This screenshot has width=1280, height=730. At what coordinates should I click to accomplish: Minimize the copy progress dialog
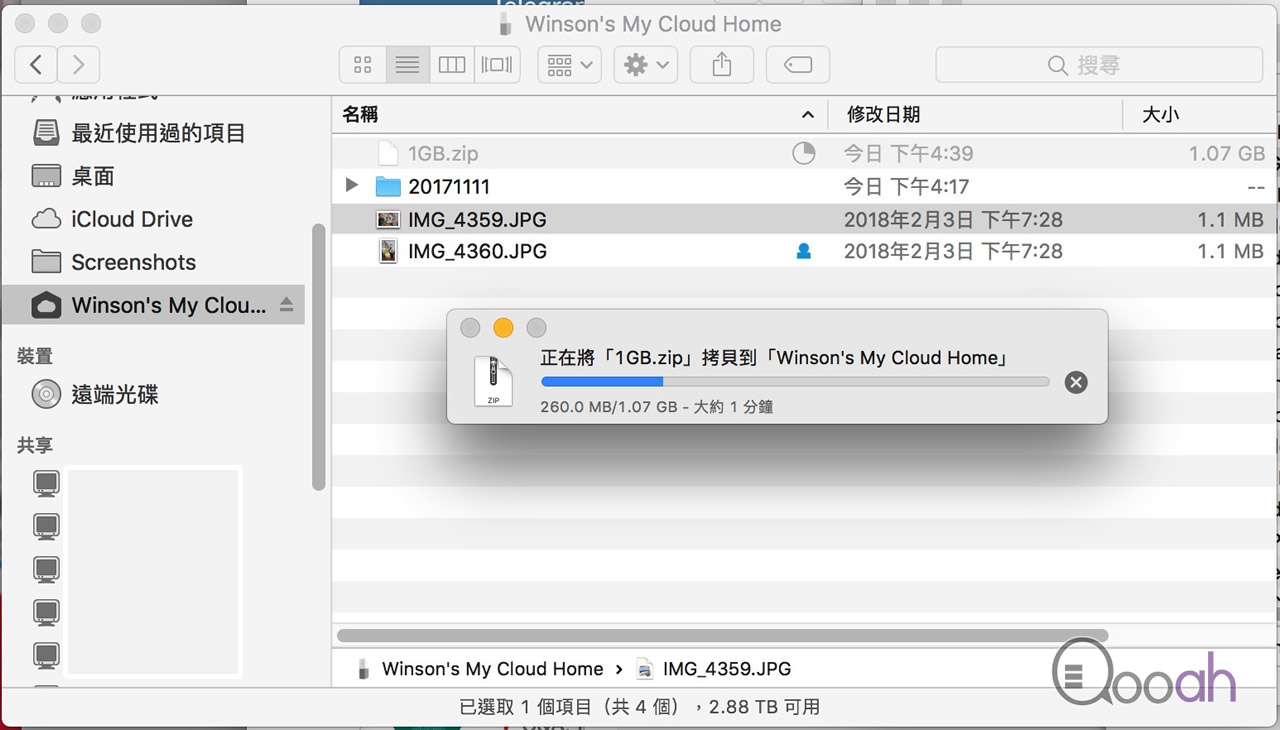[x=504, y=328]
